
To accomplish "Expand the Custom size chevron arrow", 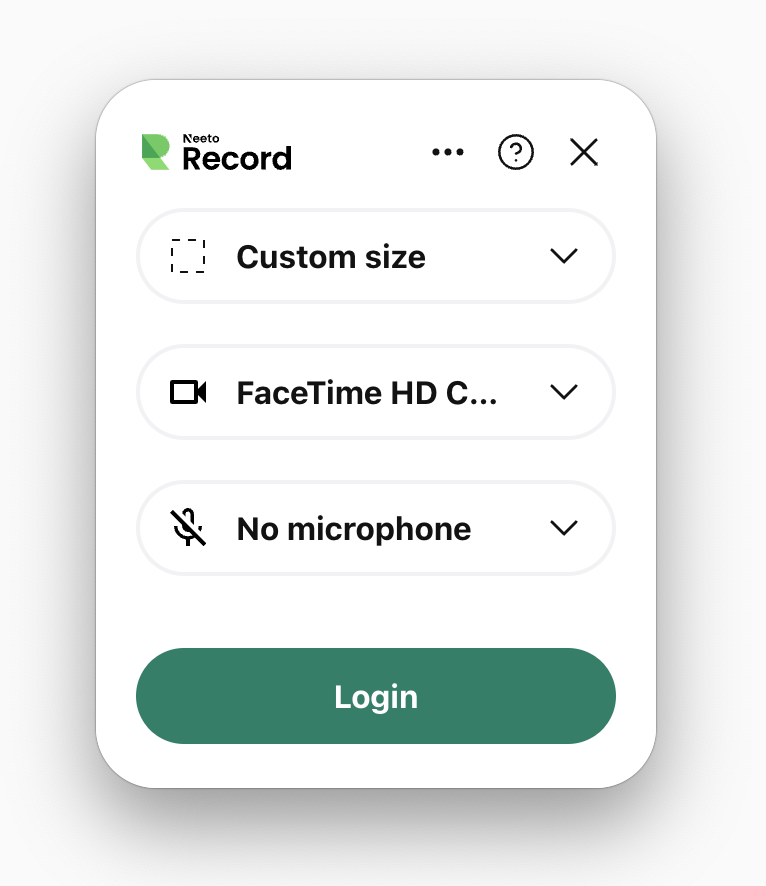I will [564, 256].
